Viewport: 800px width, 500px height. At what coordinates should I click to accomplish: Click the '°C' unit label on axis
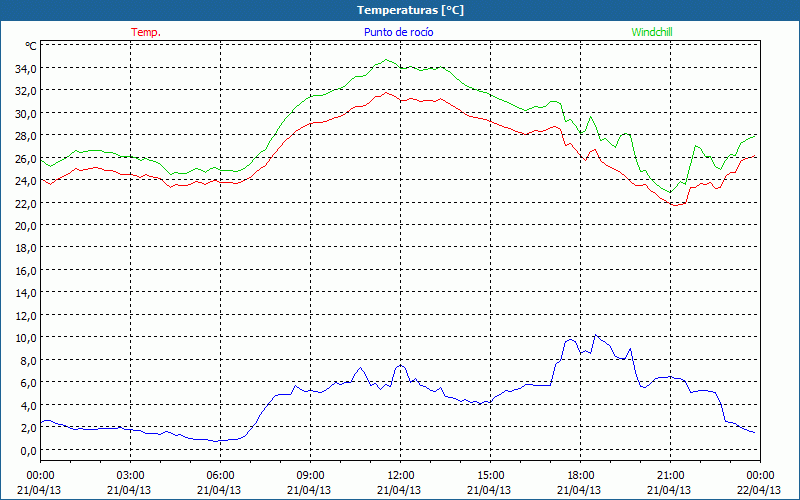31,46
